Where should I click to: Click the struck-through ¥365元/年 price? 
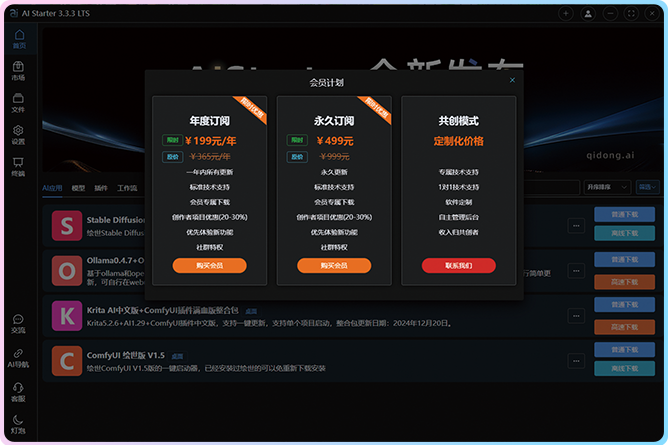coord(210,157)
